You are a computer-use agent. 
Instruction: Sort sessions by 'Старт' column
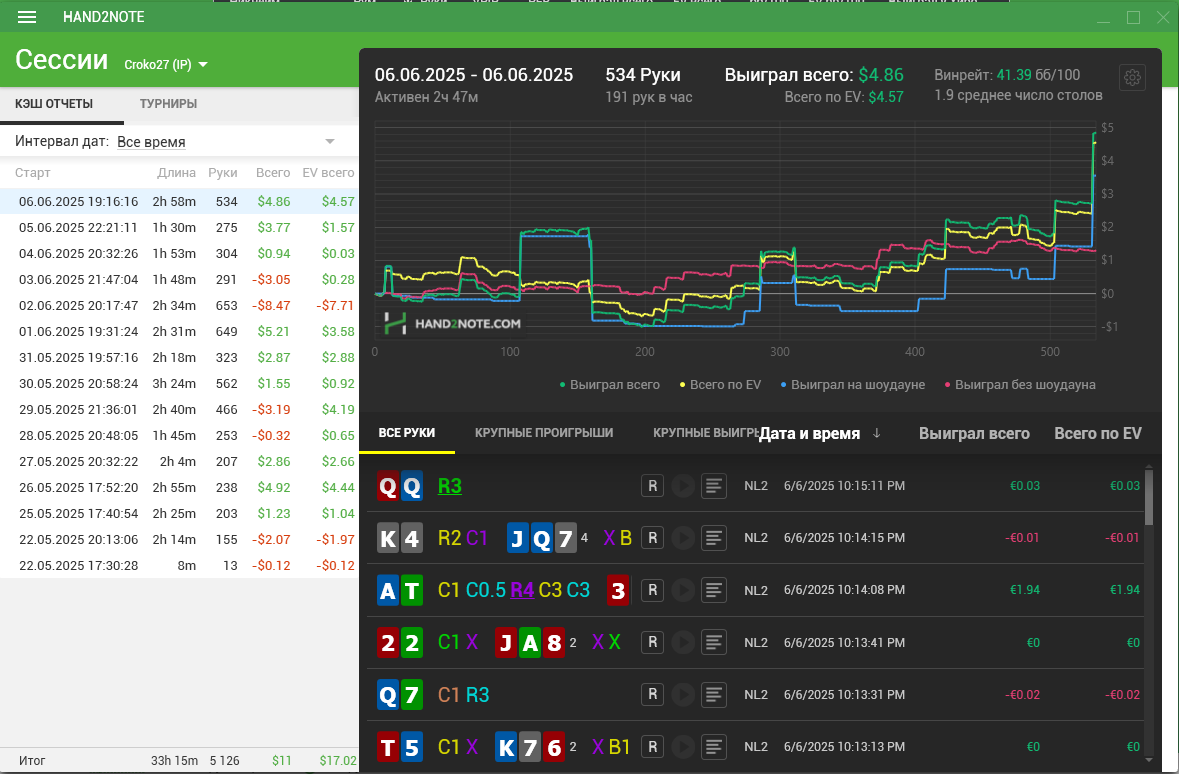(32, 172)
